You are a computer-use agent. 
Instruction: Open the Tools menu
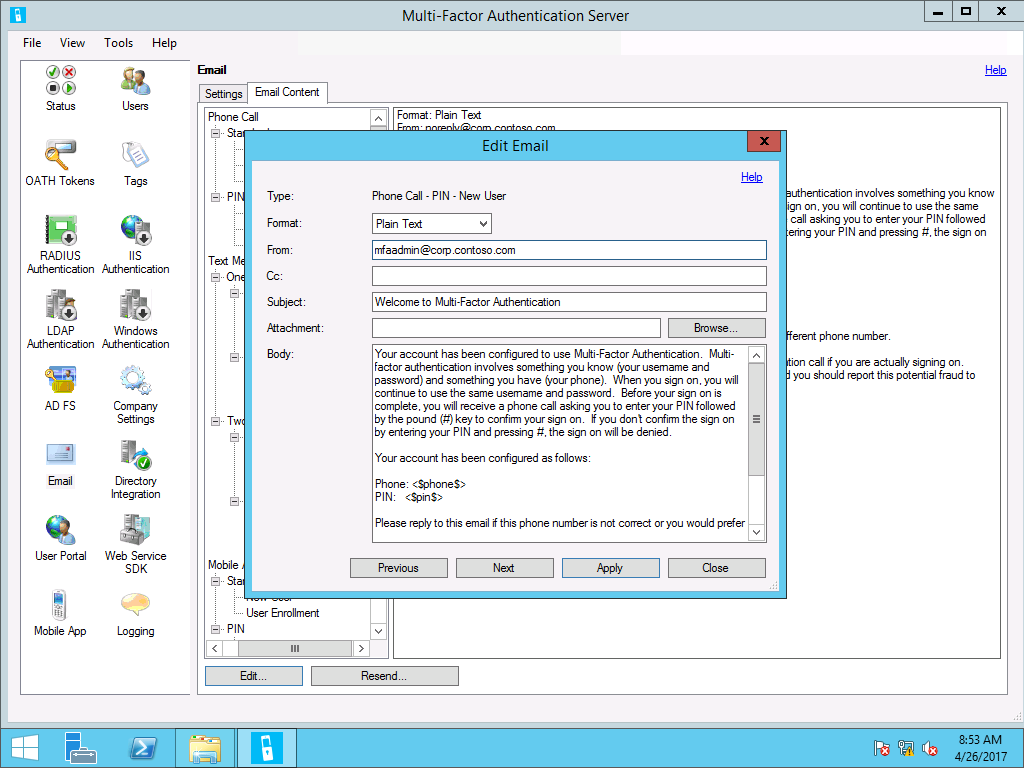(118, 43)
